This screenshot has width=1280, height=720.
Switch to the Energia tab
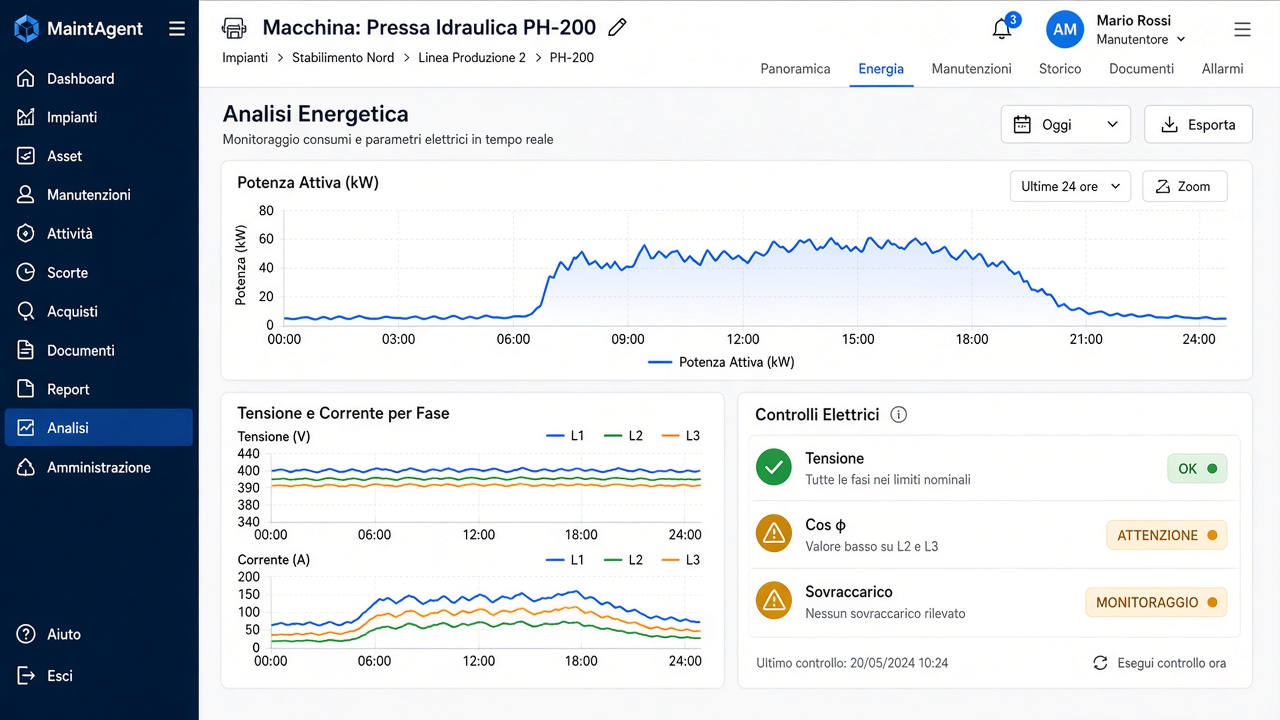coord(881,69)
